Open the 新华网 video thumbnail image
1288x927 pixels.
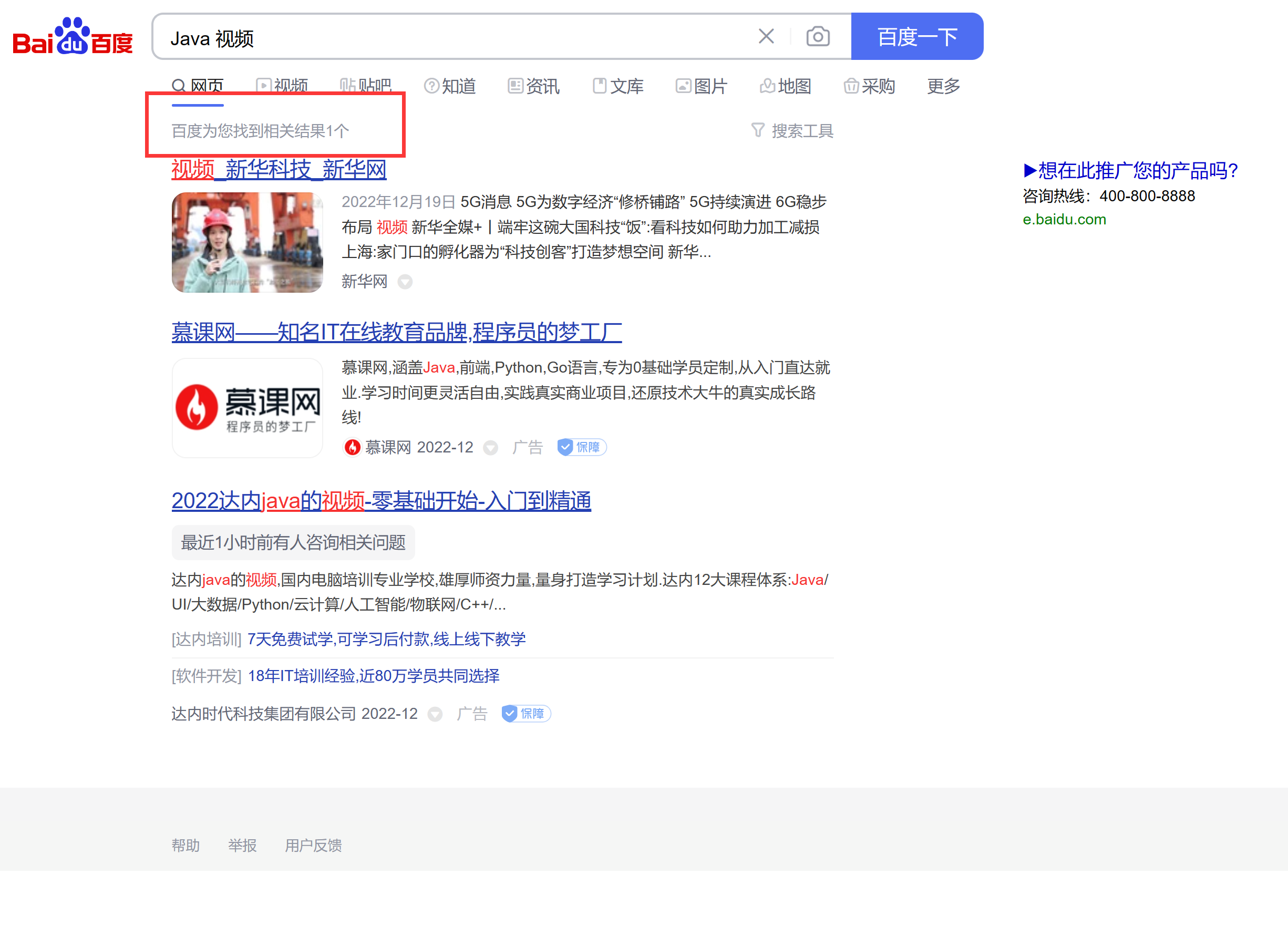click(x=247, y=243)
